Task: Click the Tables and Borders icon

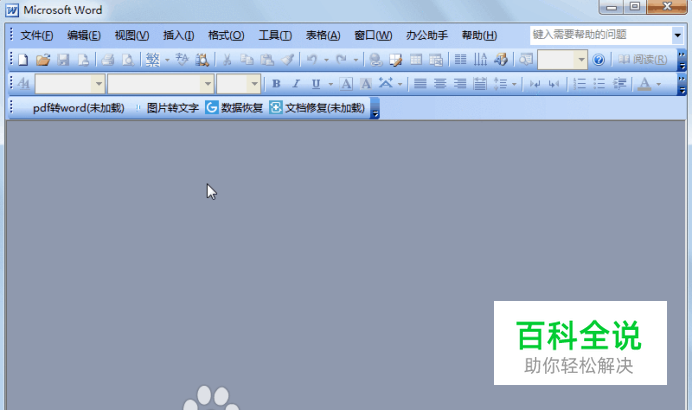Action: point(395,60)
